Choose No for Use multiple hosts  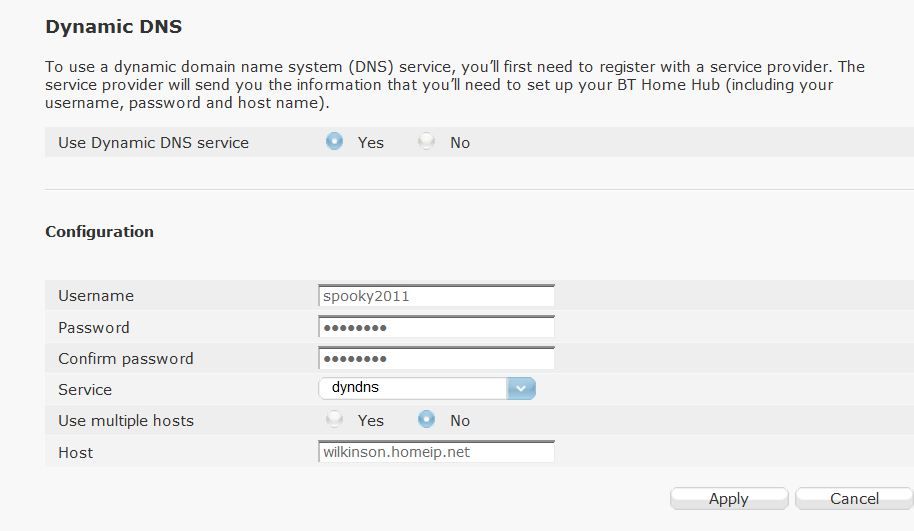427,420
